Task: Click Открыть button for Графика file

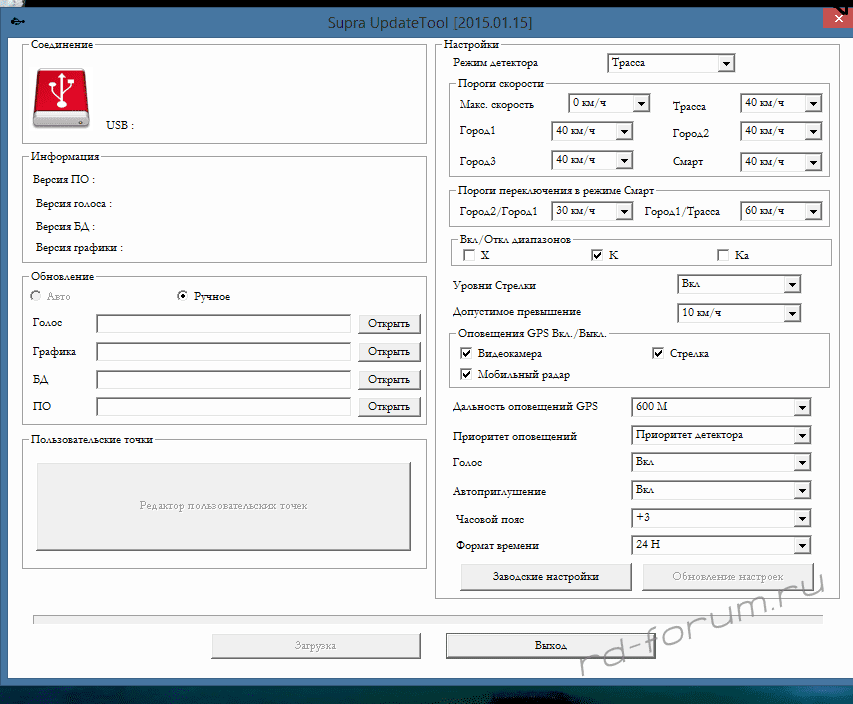Action: click(389, 351)
